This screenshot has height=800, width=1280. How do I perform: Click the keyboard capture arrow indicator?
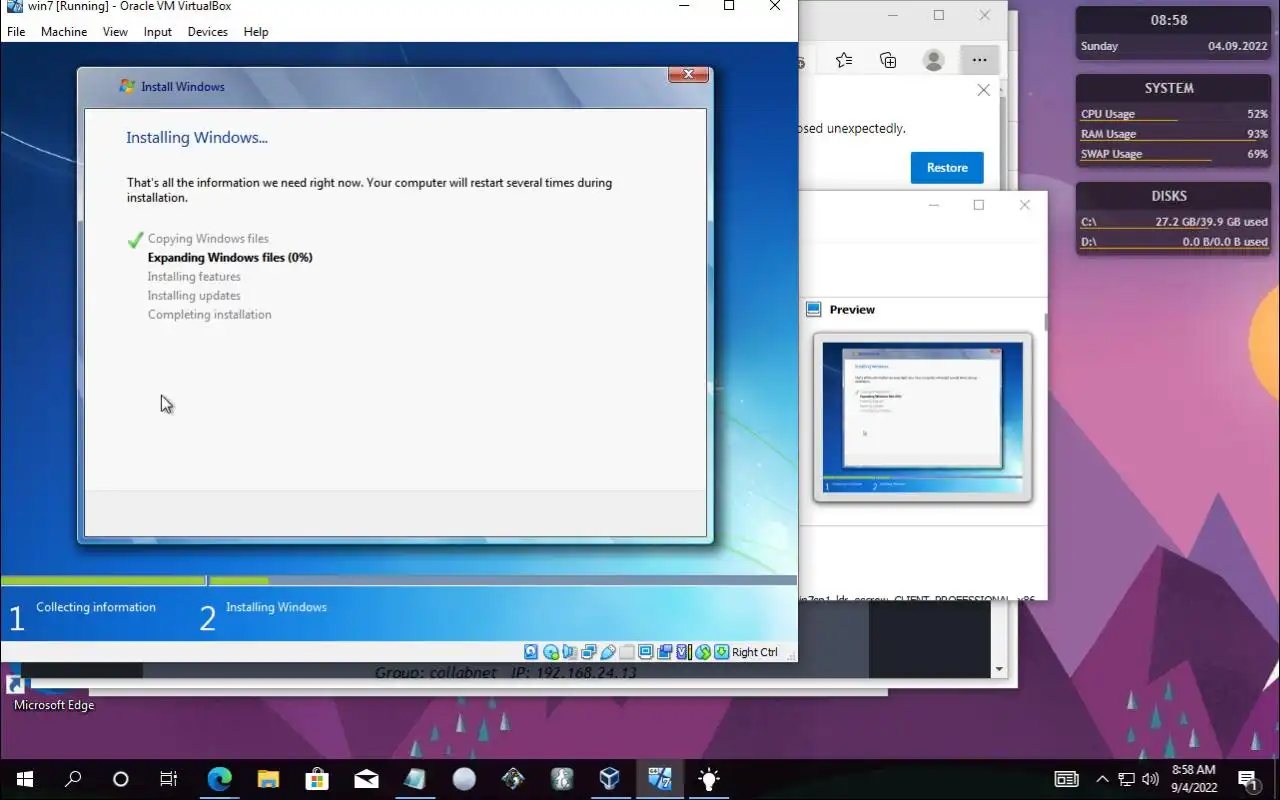coord(722,652)
